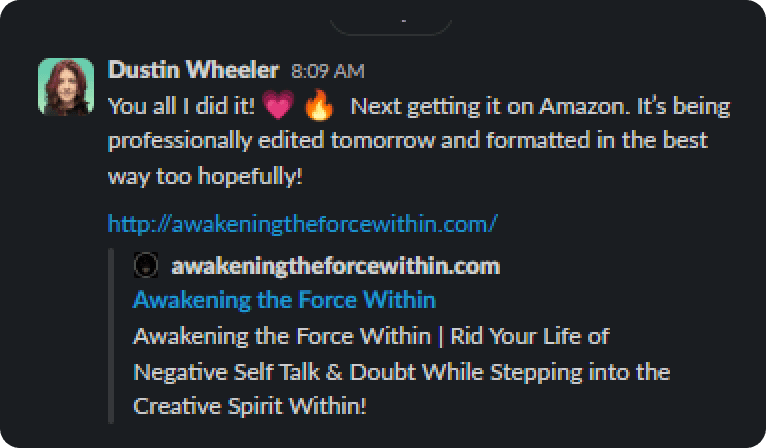The width and height of the screenshot is (766, 448).
Task: Click the website favicon in preview
Action: (146, 265)
